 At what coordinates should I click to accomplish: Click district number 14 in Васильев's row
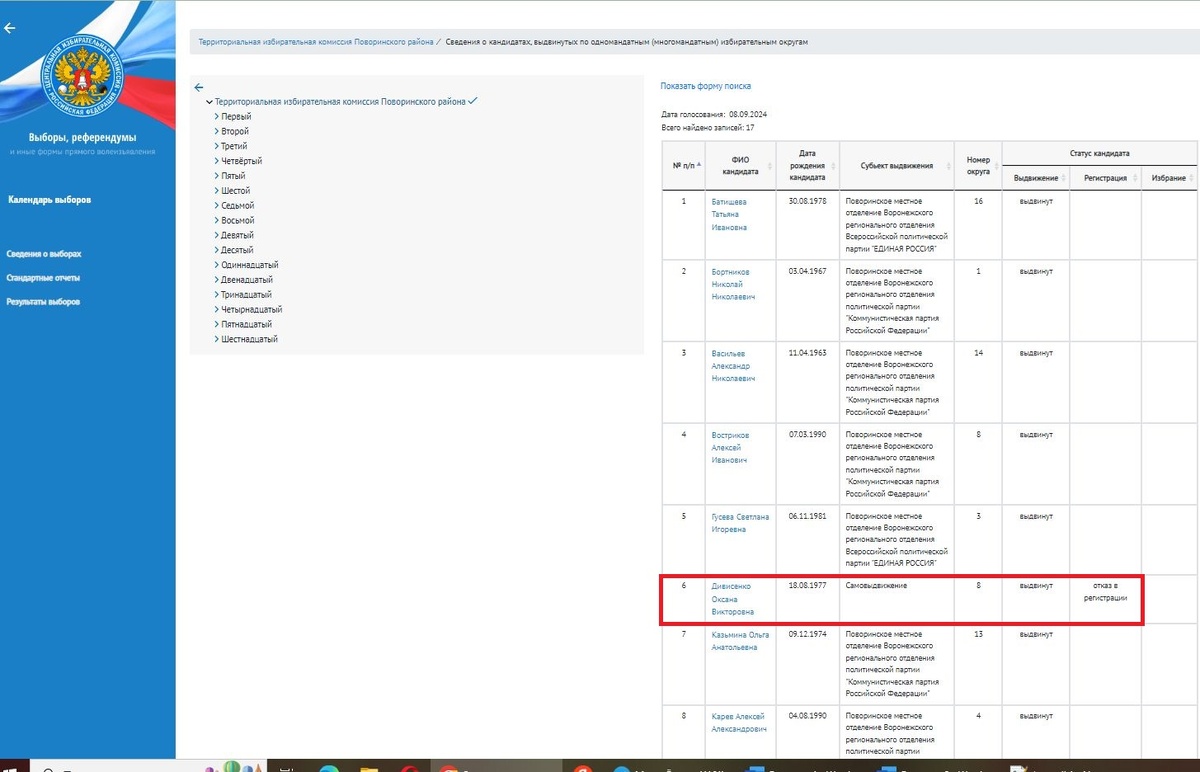pos(978,353)
